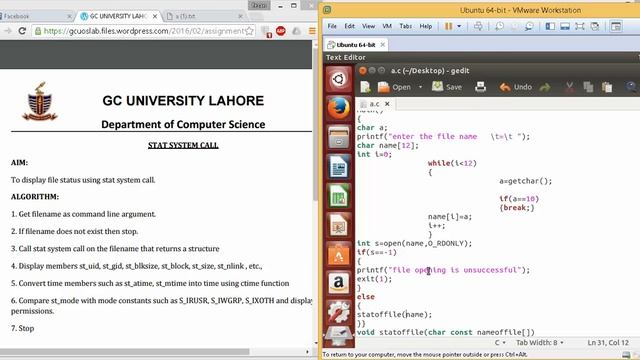Screen dimensions: 640x360
Task: Click the 'int s=open(name,O_RDONLY);' code line
Action: click(x=414, y=243)
